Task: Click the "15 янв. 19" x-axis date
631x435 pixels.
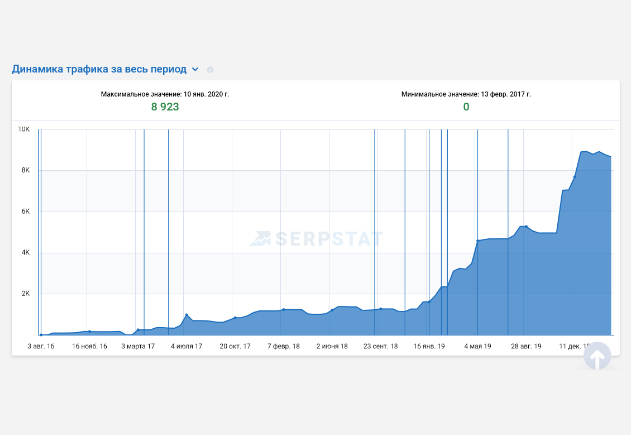Action: pyautogui.click(x=429, y=346)
